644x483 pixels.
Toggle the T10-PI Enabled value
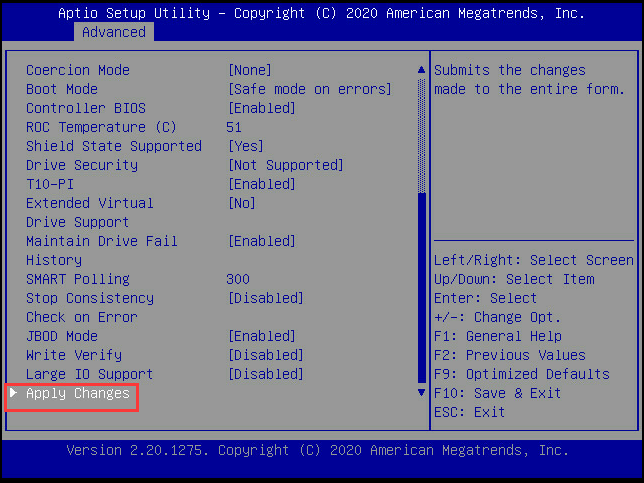pyautogui.click(x=261, y=184)
